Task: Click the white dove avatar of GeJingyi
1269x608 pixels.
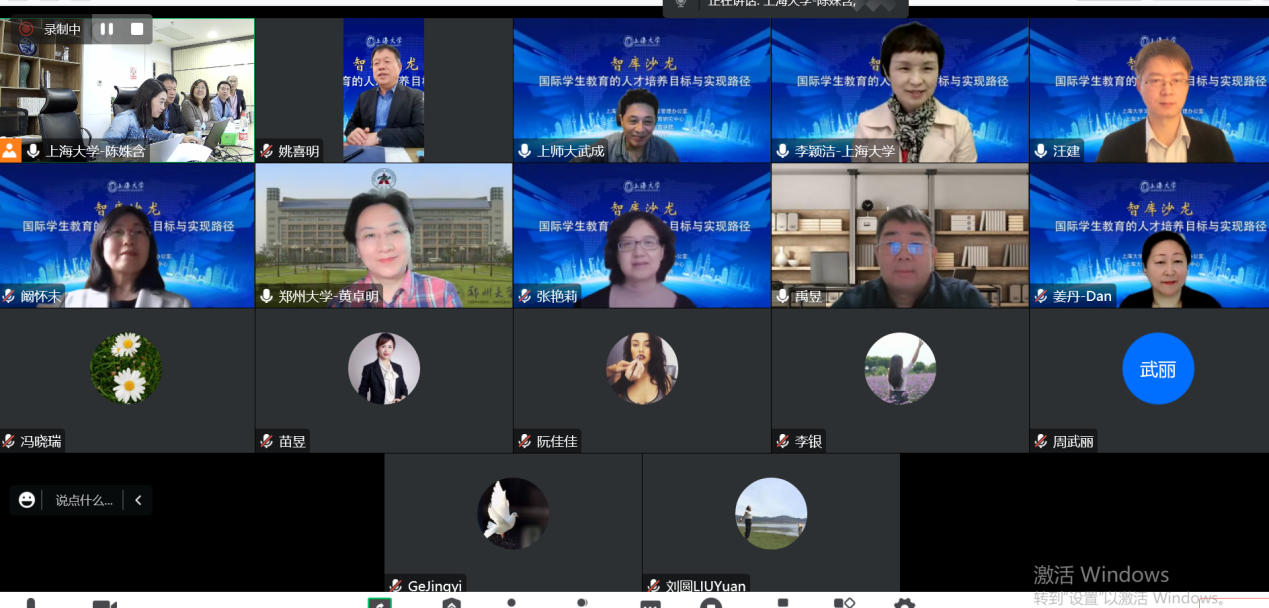Action: pos(512,513)
